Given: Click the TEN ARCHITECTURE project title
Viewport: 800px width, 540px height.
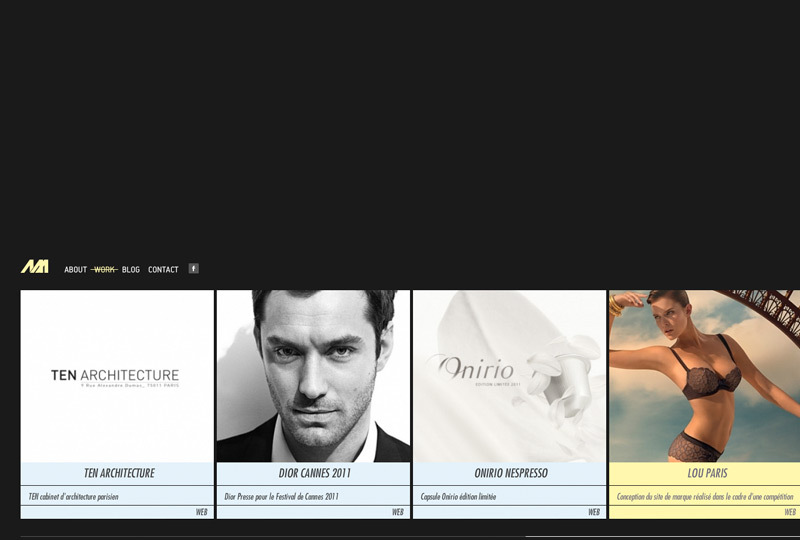Looking at the screenshot, I should (119, 473).
